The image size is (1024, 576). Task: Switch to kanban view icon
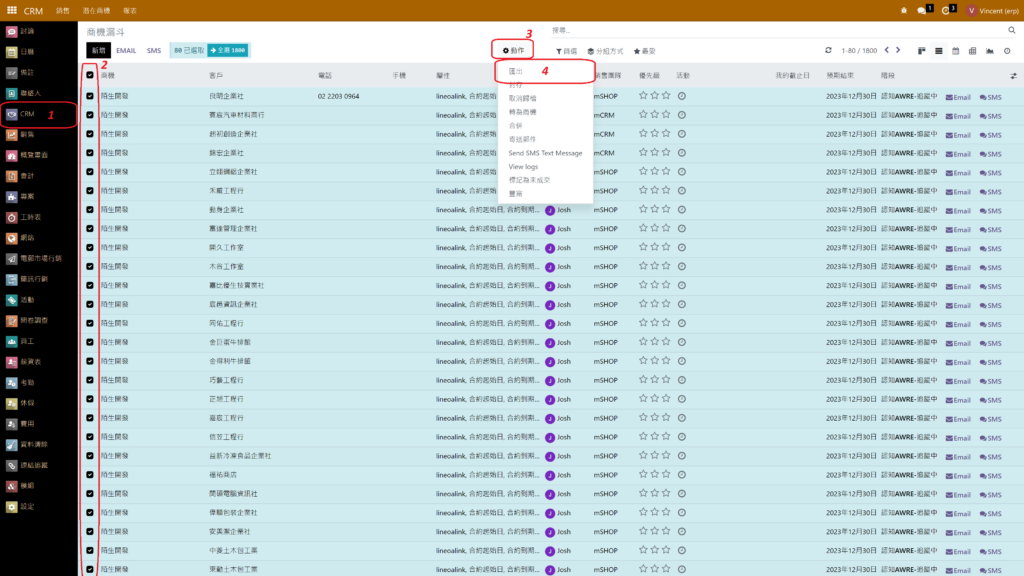click(x=922, y=50)
